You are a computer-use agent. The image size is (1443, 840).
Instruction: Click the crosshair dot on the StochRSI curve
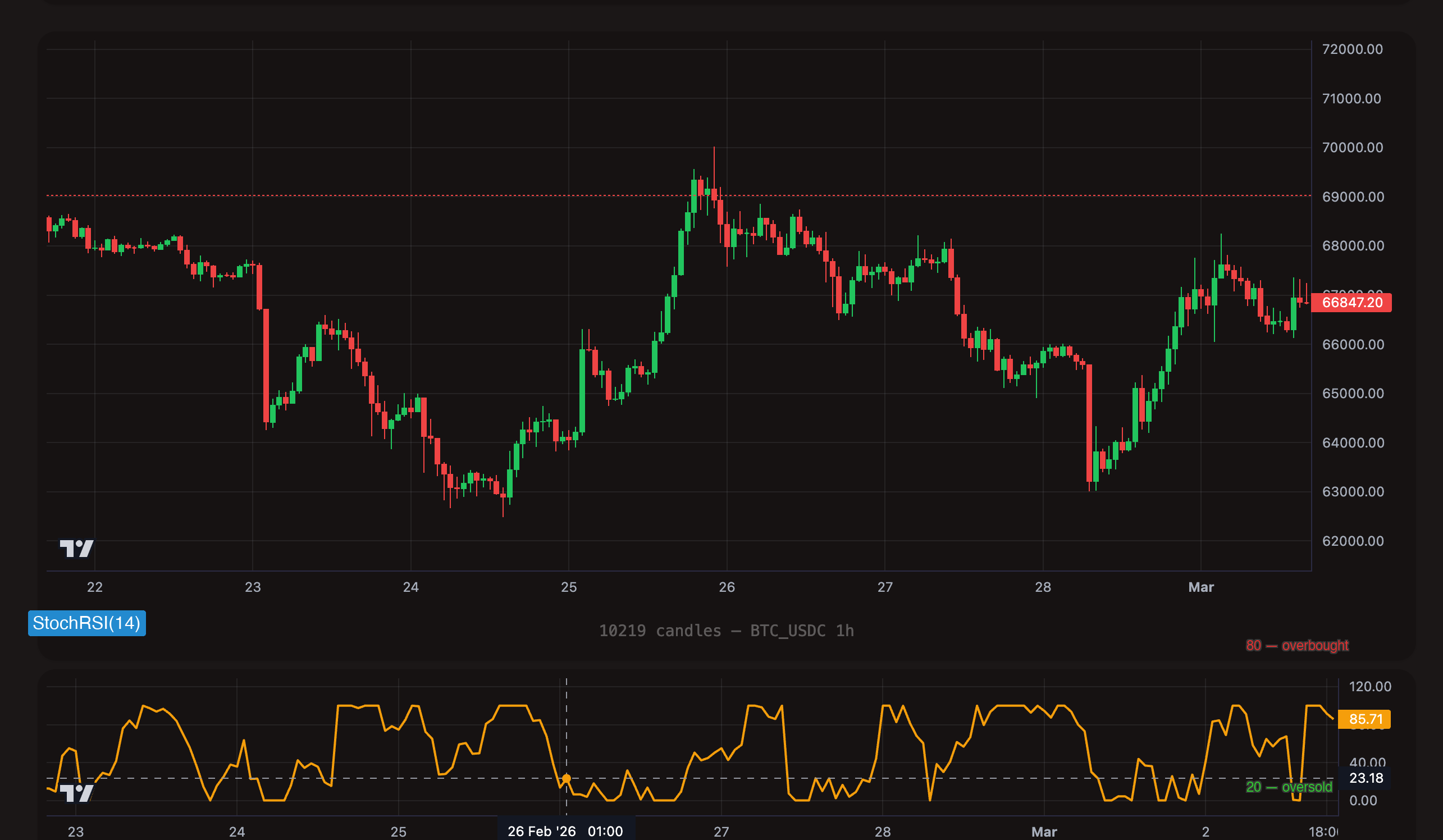pyautogui.click(x=566, y=778)
